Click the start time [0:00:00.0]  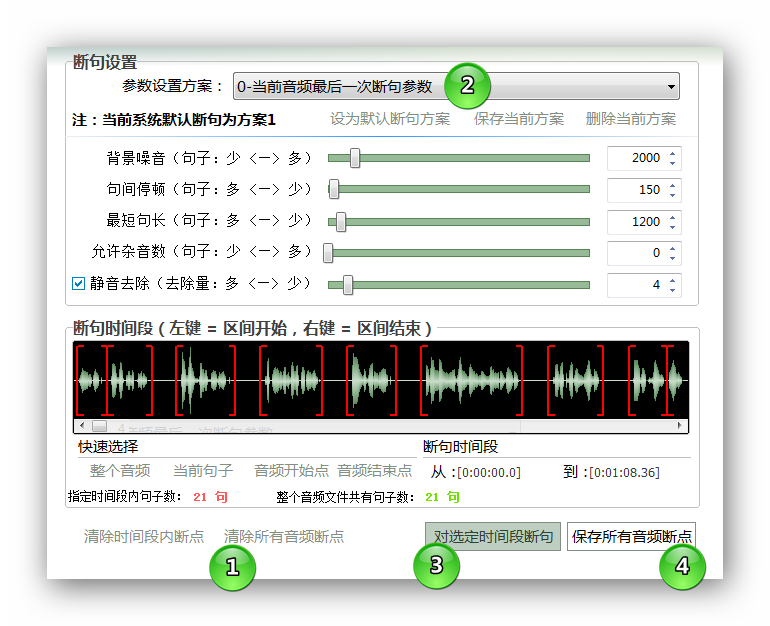(x=489, y=473)
